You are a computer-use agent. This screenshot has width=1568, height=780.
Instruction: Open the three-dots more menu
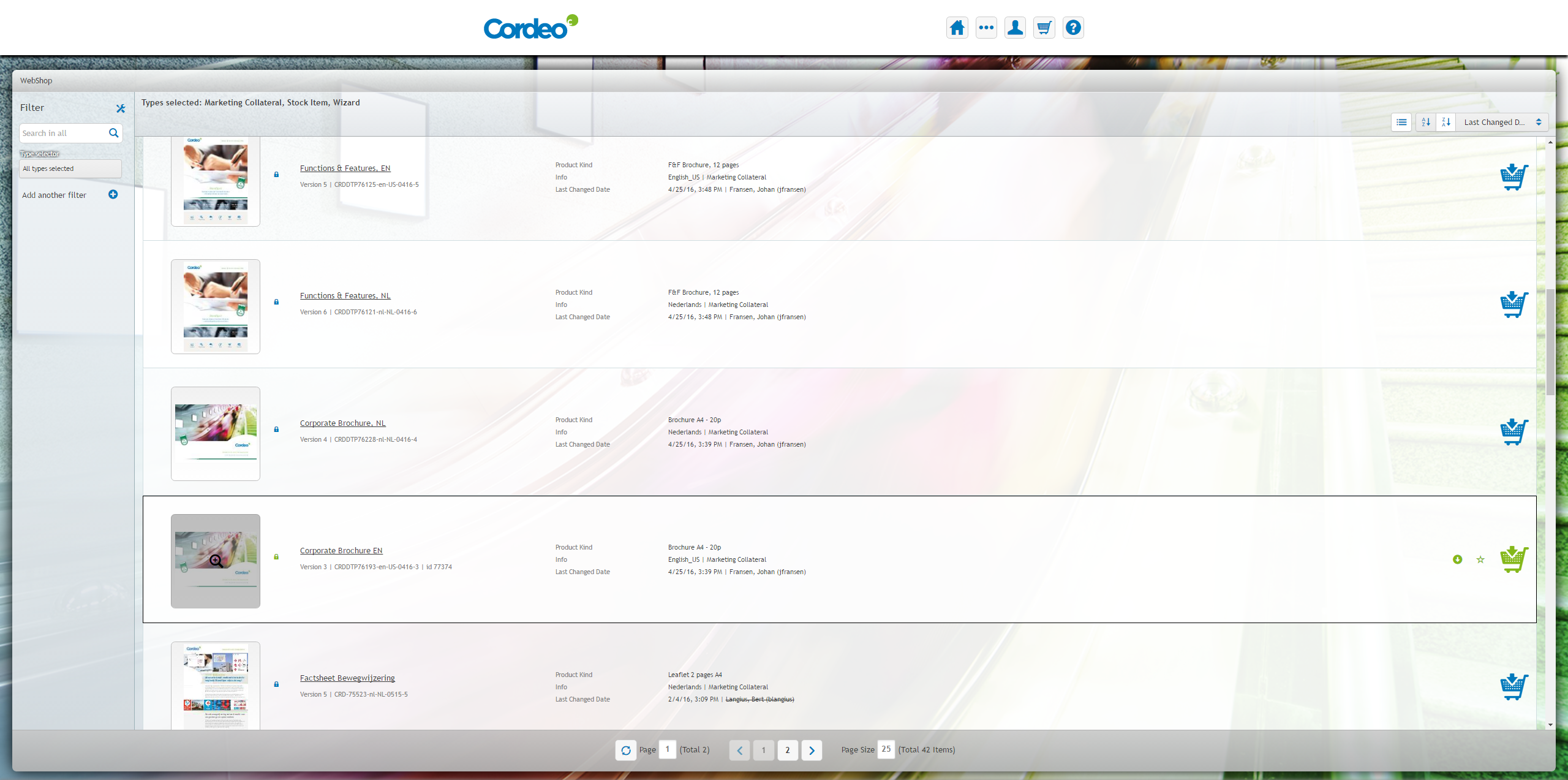pyautogui.click(x=986, y=28)
